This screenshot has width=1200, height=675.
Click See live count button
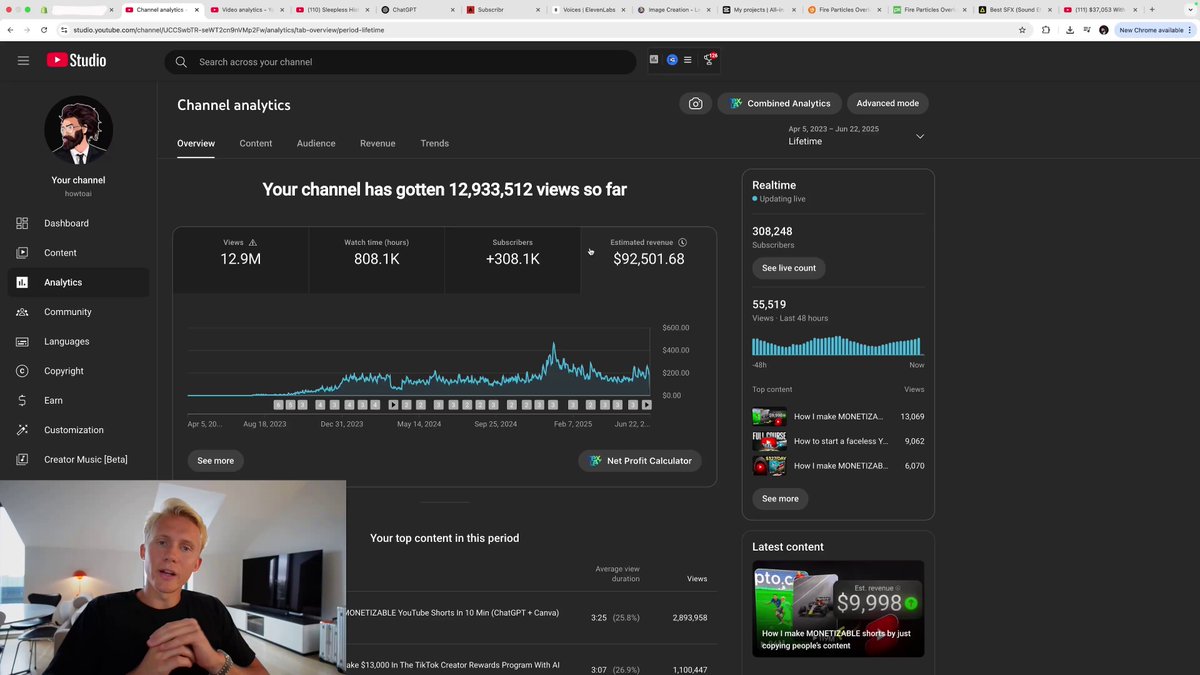coord(789,268)
